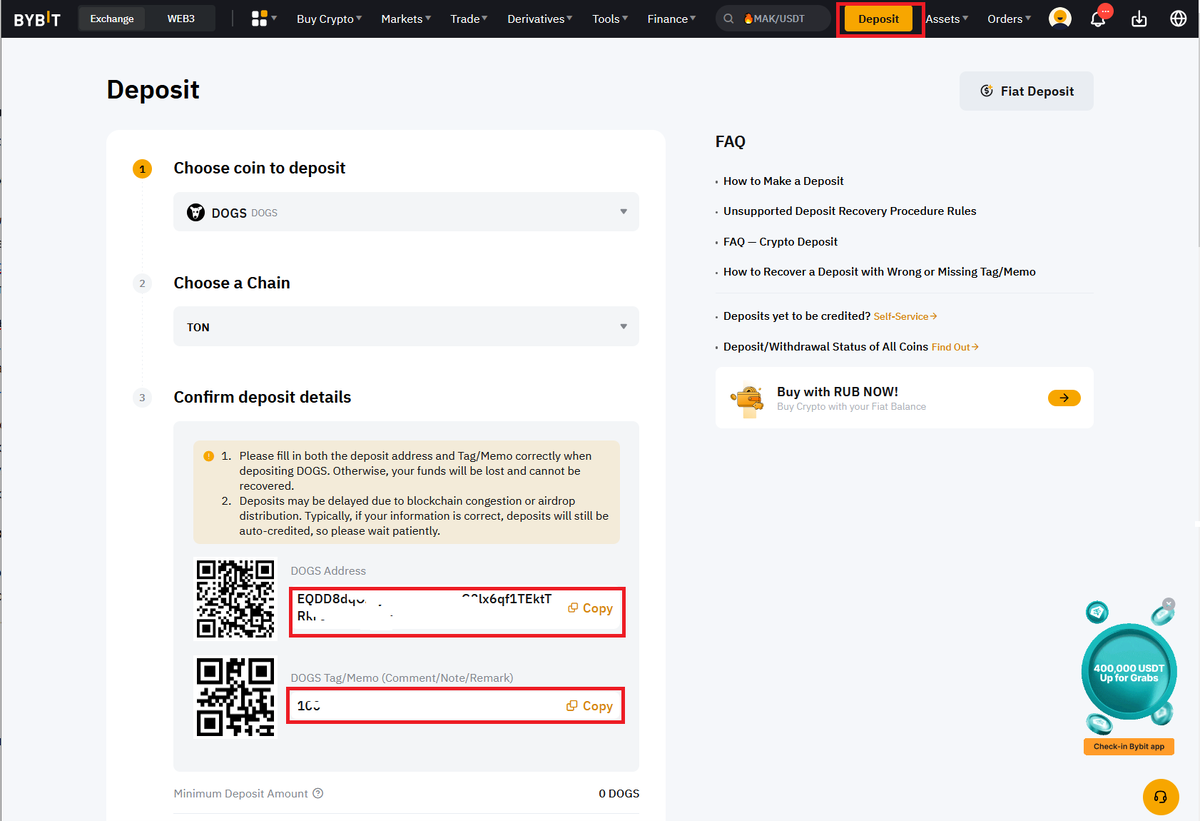Click the Deposit button in header
The height and width of the screenshot is (821, 1200).
click(879, 19)
